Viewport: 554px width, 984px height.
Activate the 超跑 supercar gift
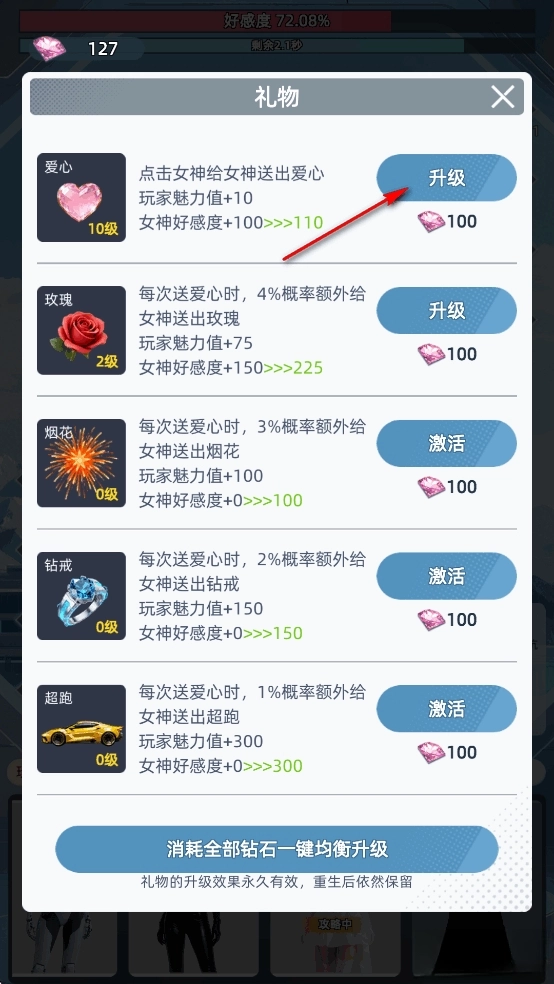pos(447,709)
